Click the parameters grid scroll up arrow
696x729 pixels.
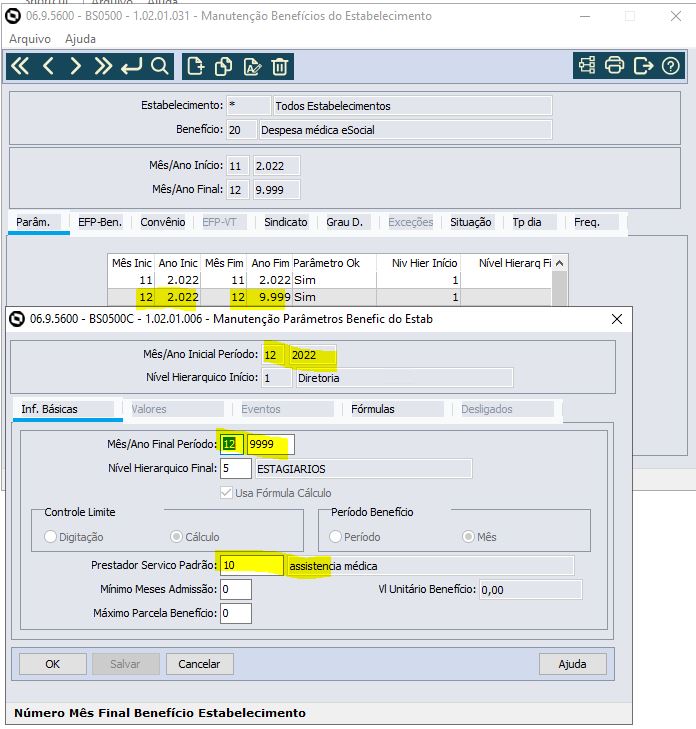click(559, 263)
